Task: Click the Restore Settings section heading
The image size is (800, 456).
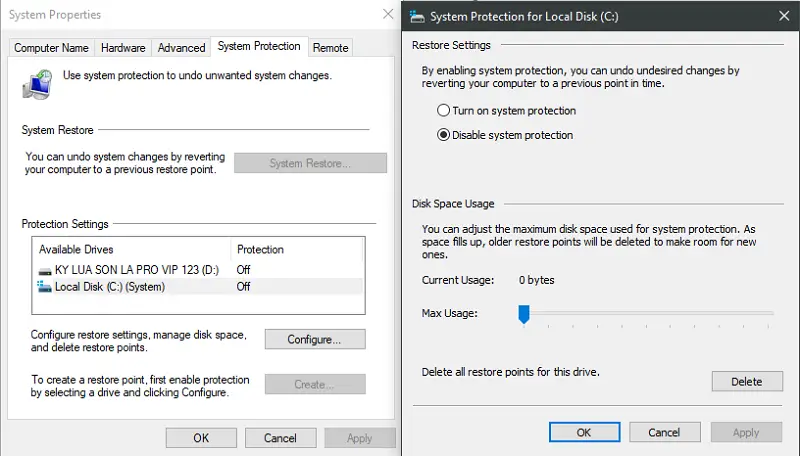Action: tap(451, 45)
